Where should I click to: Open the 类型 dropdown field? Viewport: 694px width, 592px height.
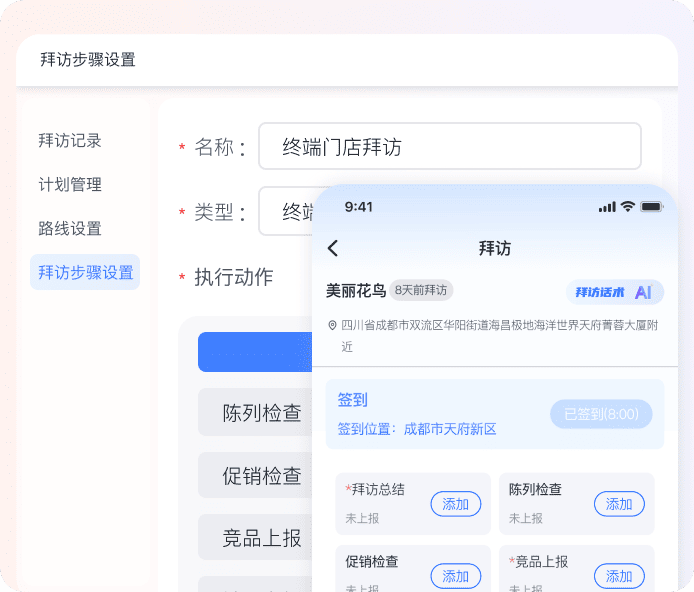(x=285, y=211)
